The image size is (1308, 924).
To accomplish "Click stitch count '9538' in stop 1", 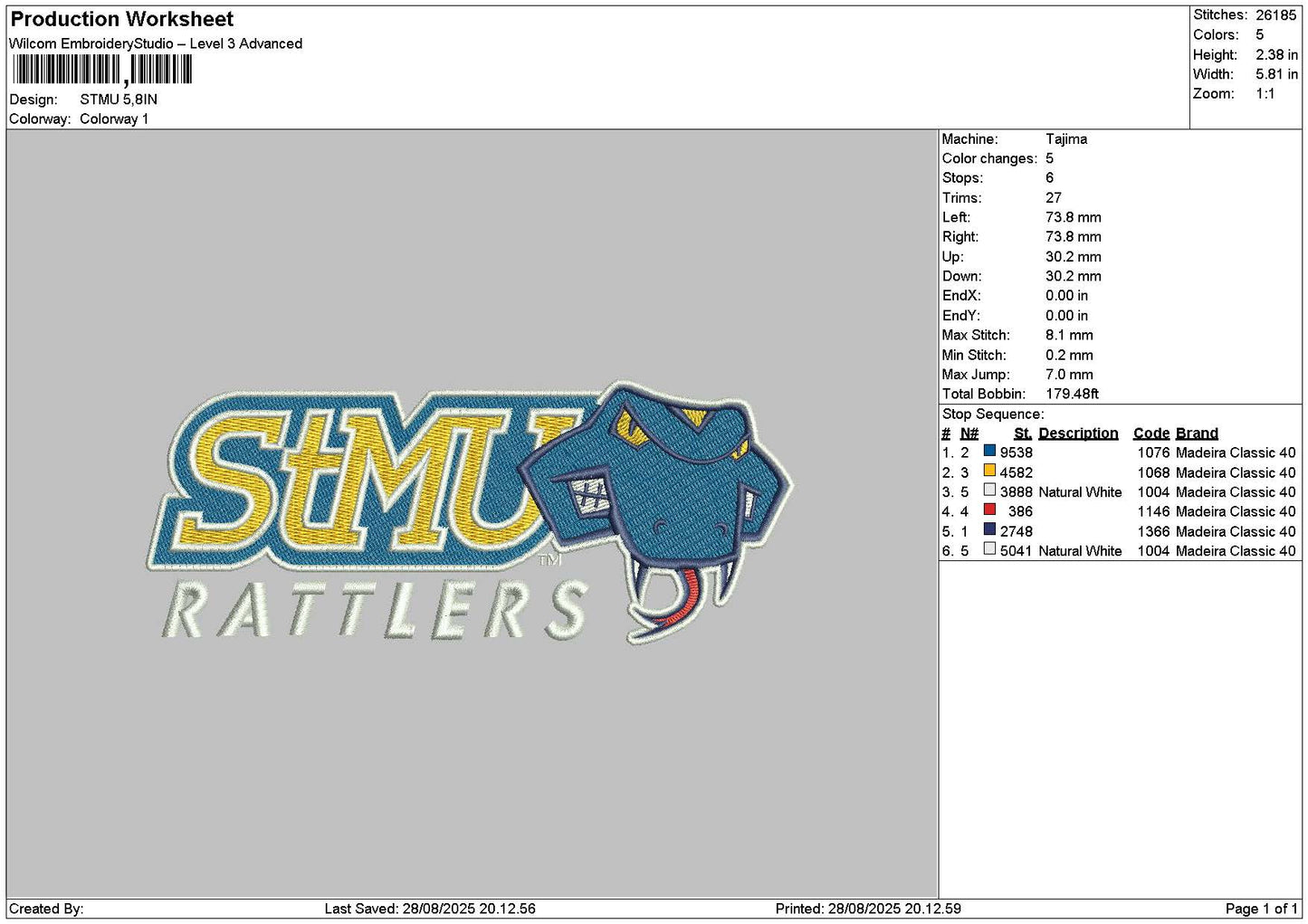I will tap(1017, 453).
